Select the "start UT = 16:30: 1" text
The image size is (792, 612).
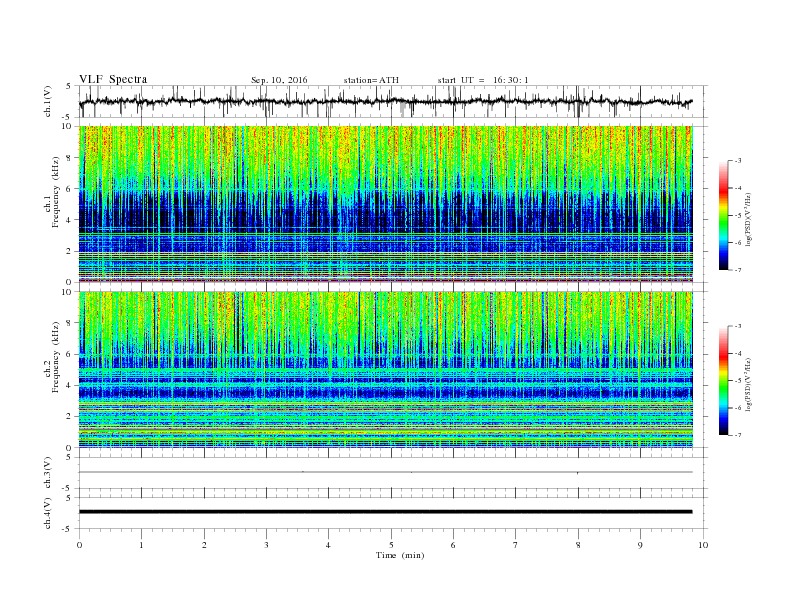click(483, 80)
